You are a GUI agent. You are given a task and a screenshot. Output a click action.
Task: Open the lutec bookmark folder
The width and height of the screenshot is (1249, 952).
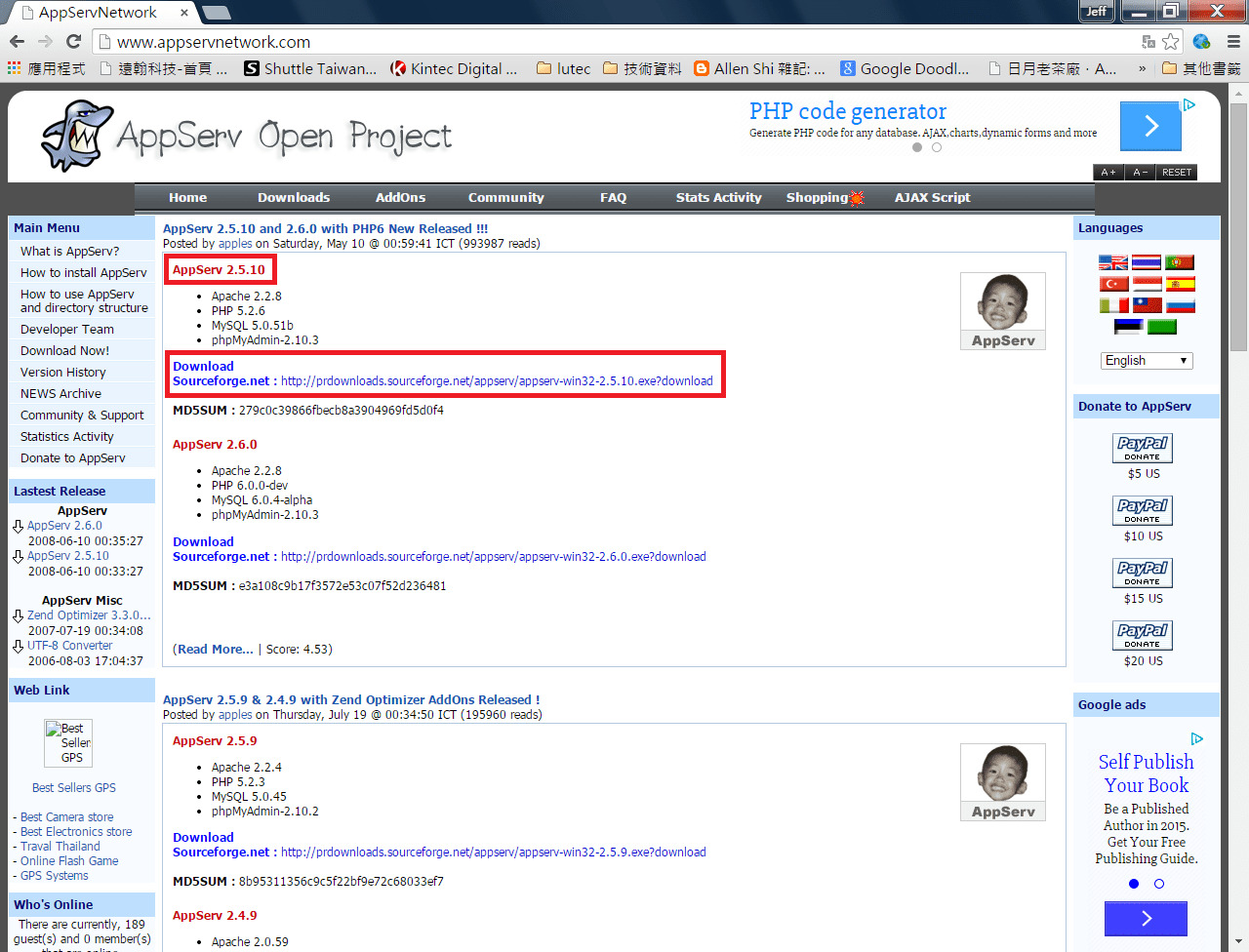pos(563,68)
